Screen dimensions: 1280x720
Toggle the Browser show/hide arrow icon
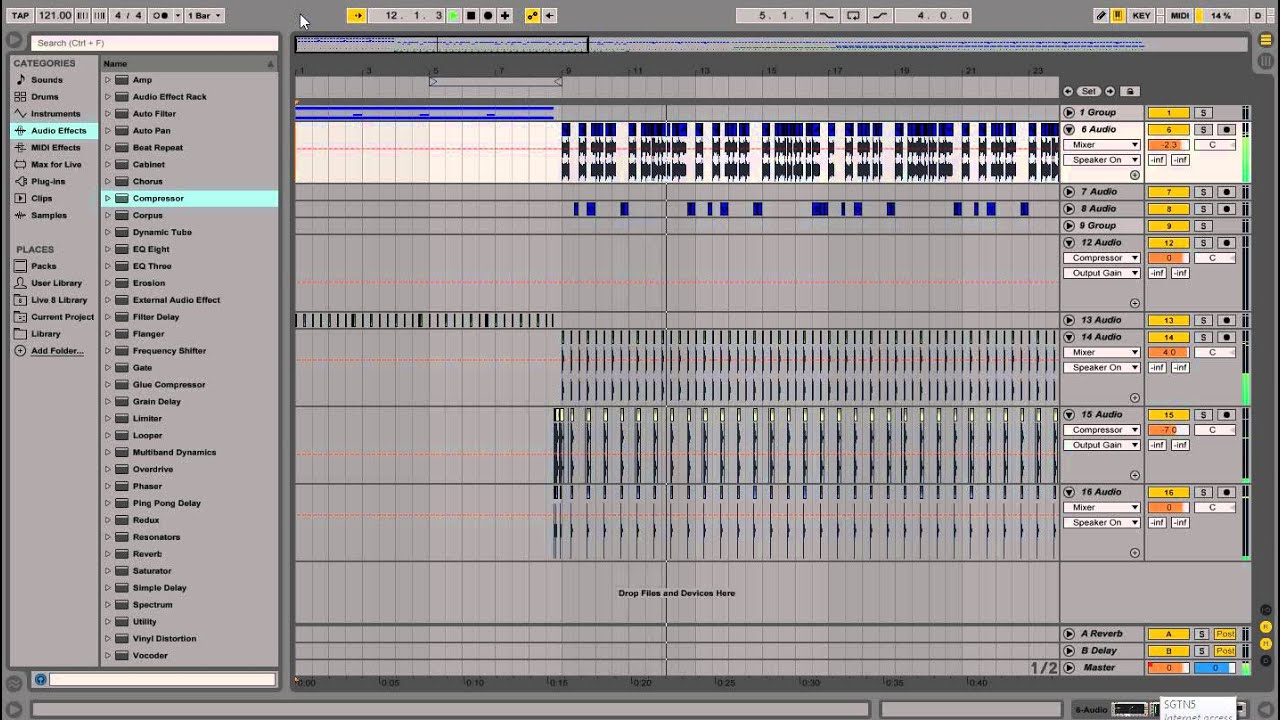(x=14, y=41)
